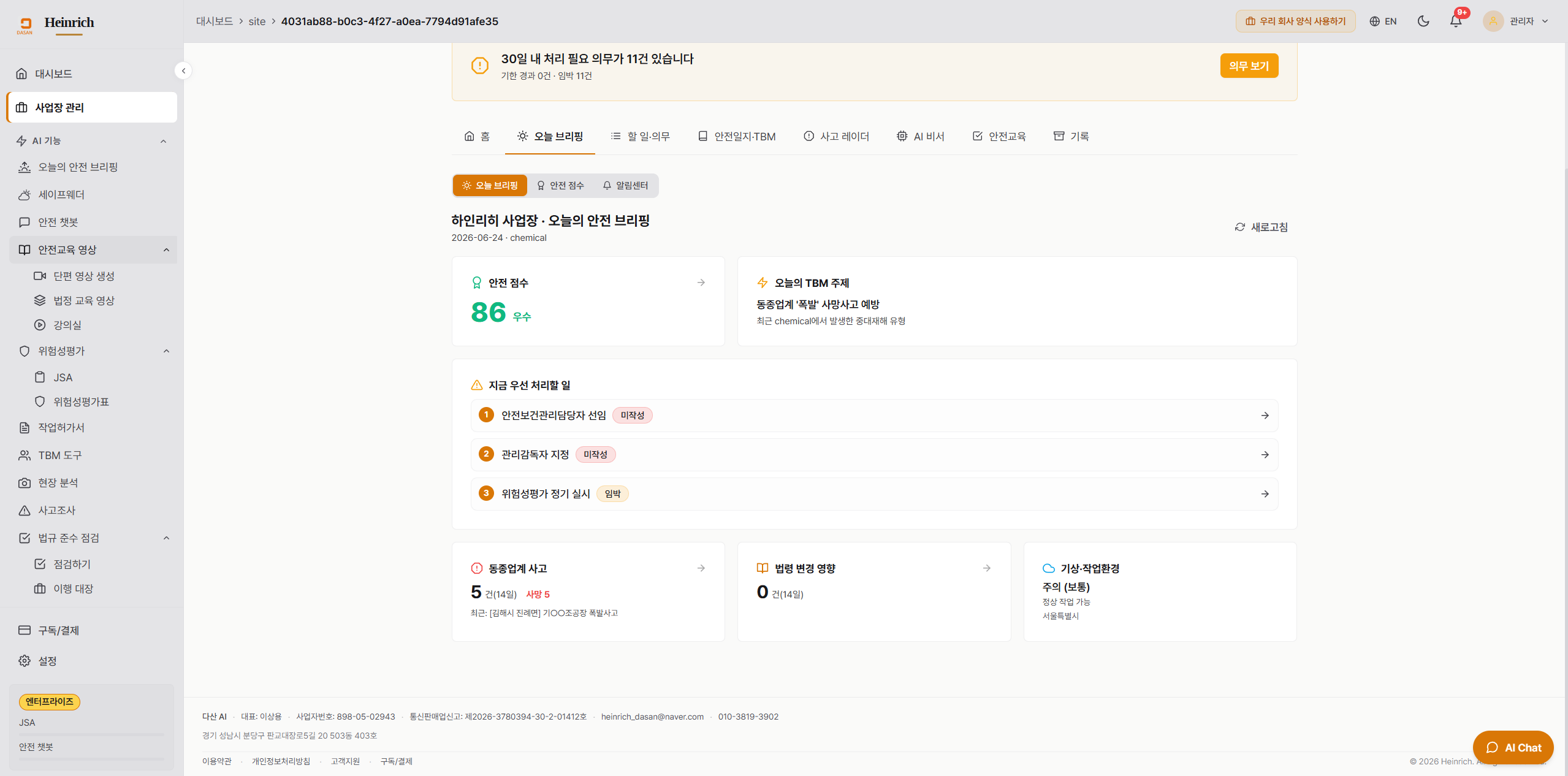Click the Heinrich logo

[x=56, y=25]
